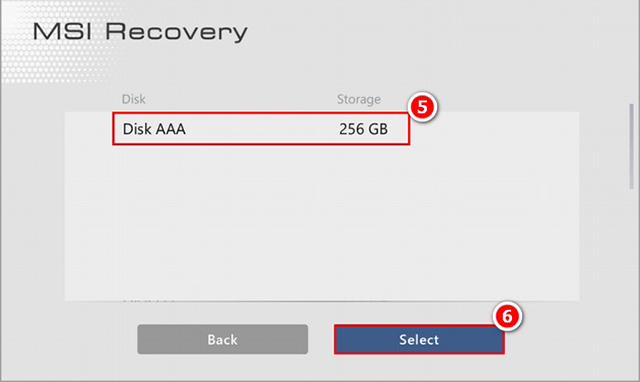The height and width of the screenshot is (382, 640).
Task: Click the 256 GB storage value
Action: pyautogui.click(x=363, y=129)
